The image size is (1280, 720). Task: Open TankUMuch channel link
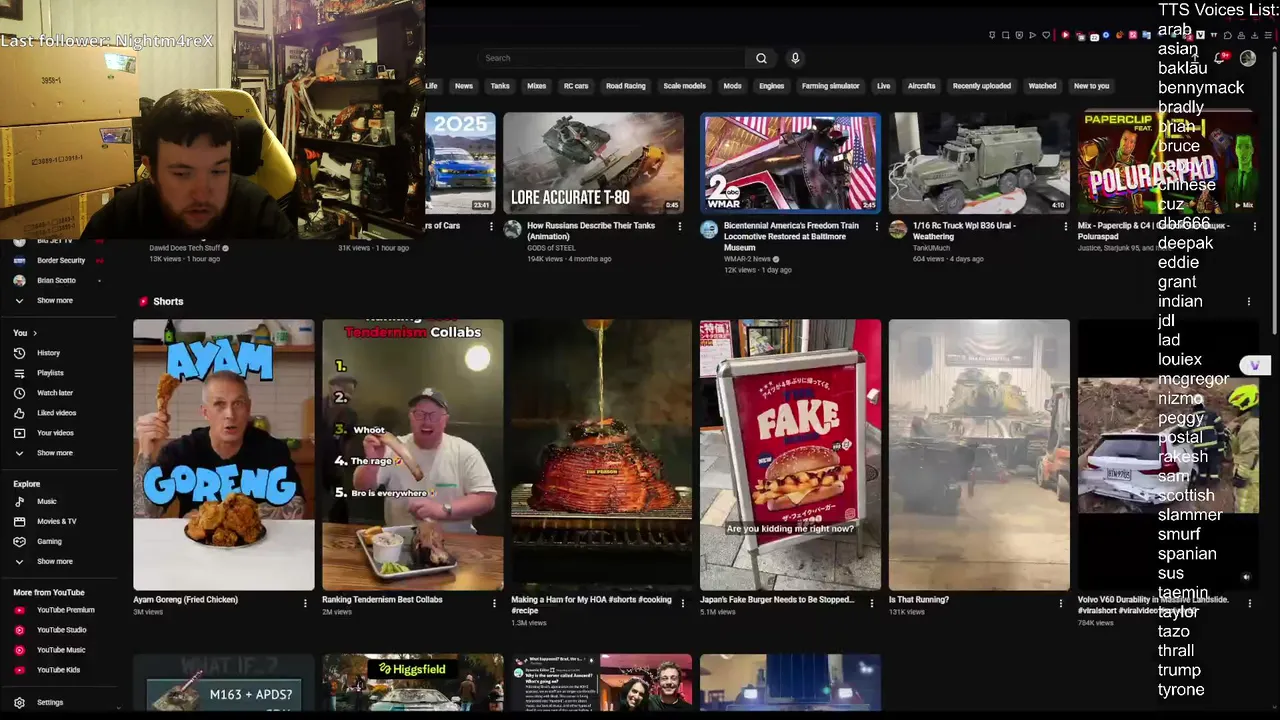pyautogui.click(x=931, y=247)
